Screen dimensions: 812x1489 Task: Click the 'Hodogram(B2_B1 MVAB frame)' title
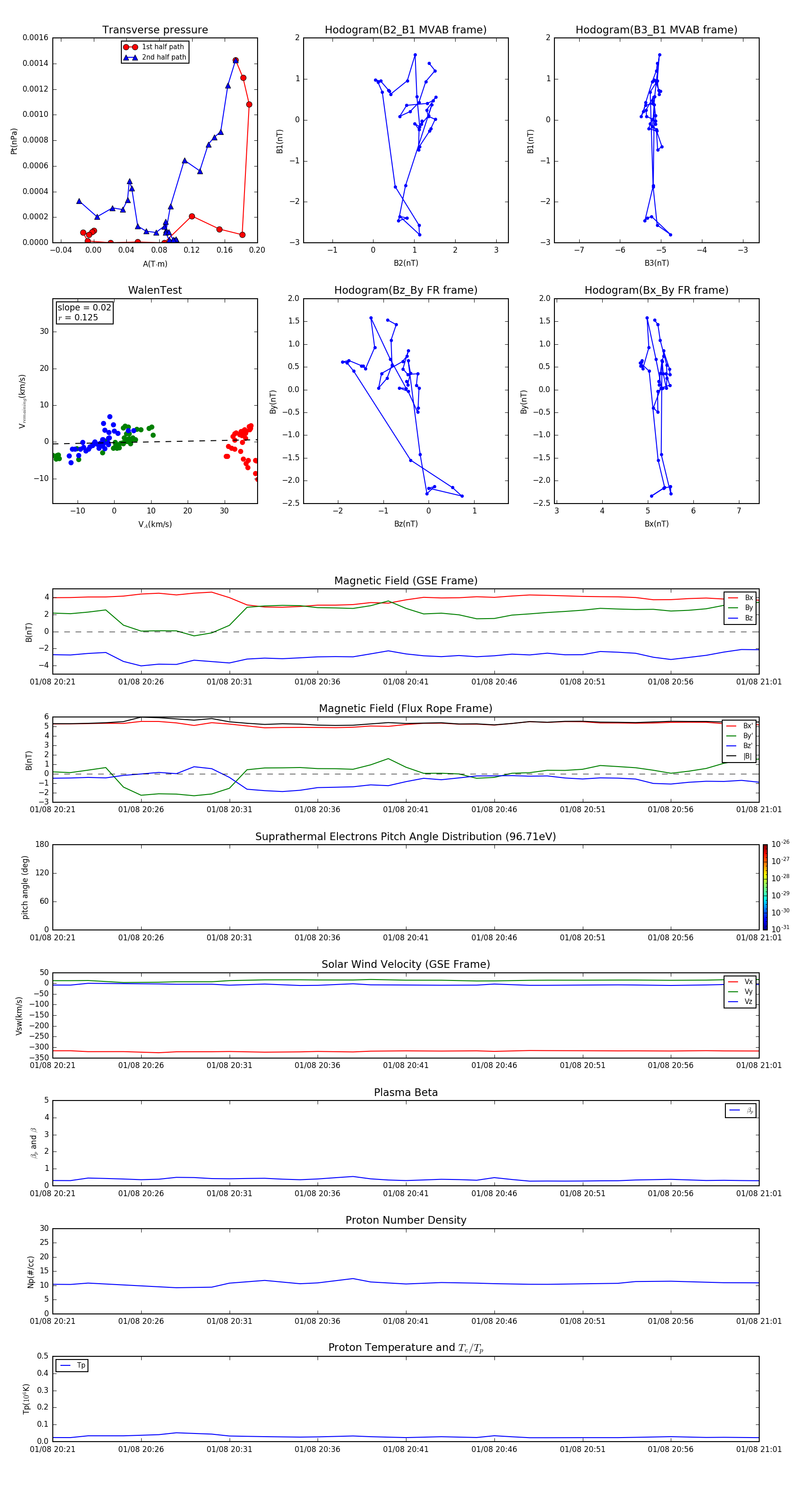pos(406,29)
